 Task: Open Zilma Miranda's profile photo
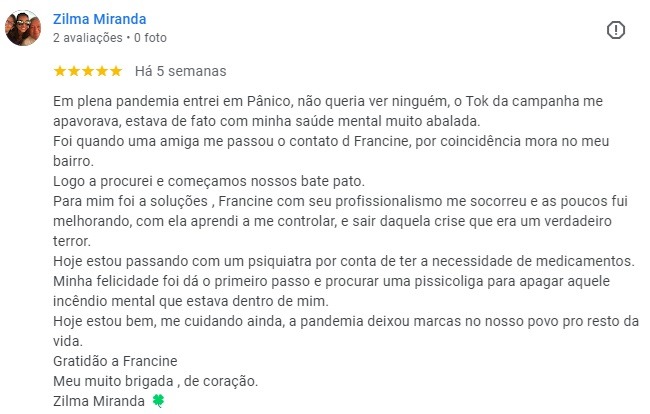[x=23, y=28]
